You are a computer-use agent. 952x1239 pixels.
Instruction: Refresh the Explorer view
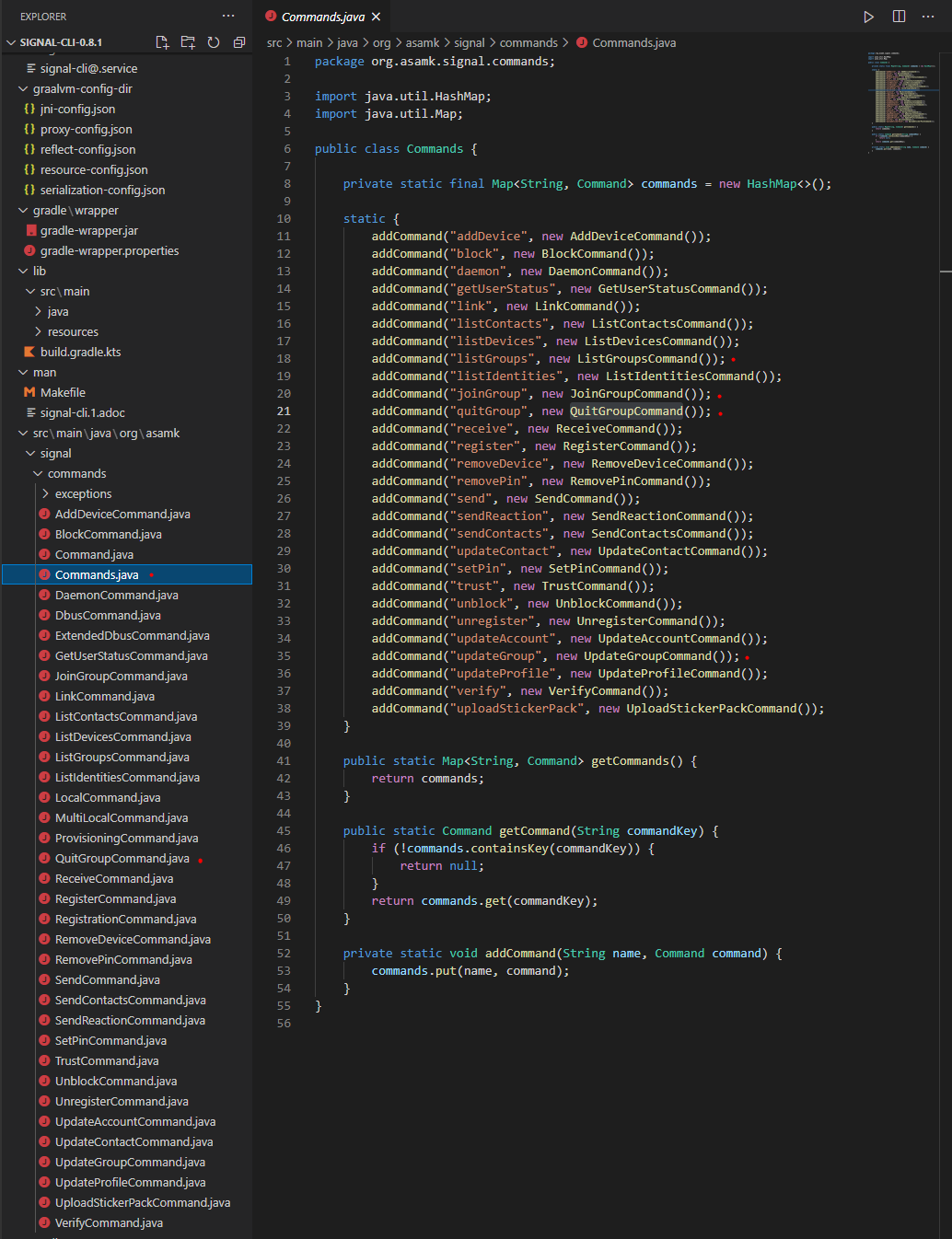point(214,41)
